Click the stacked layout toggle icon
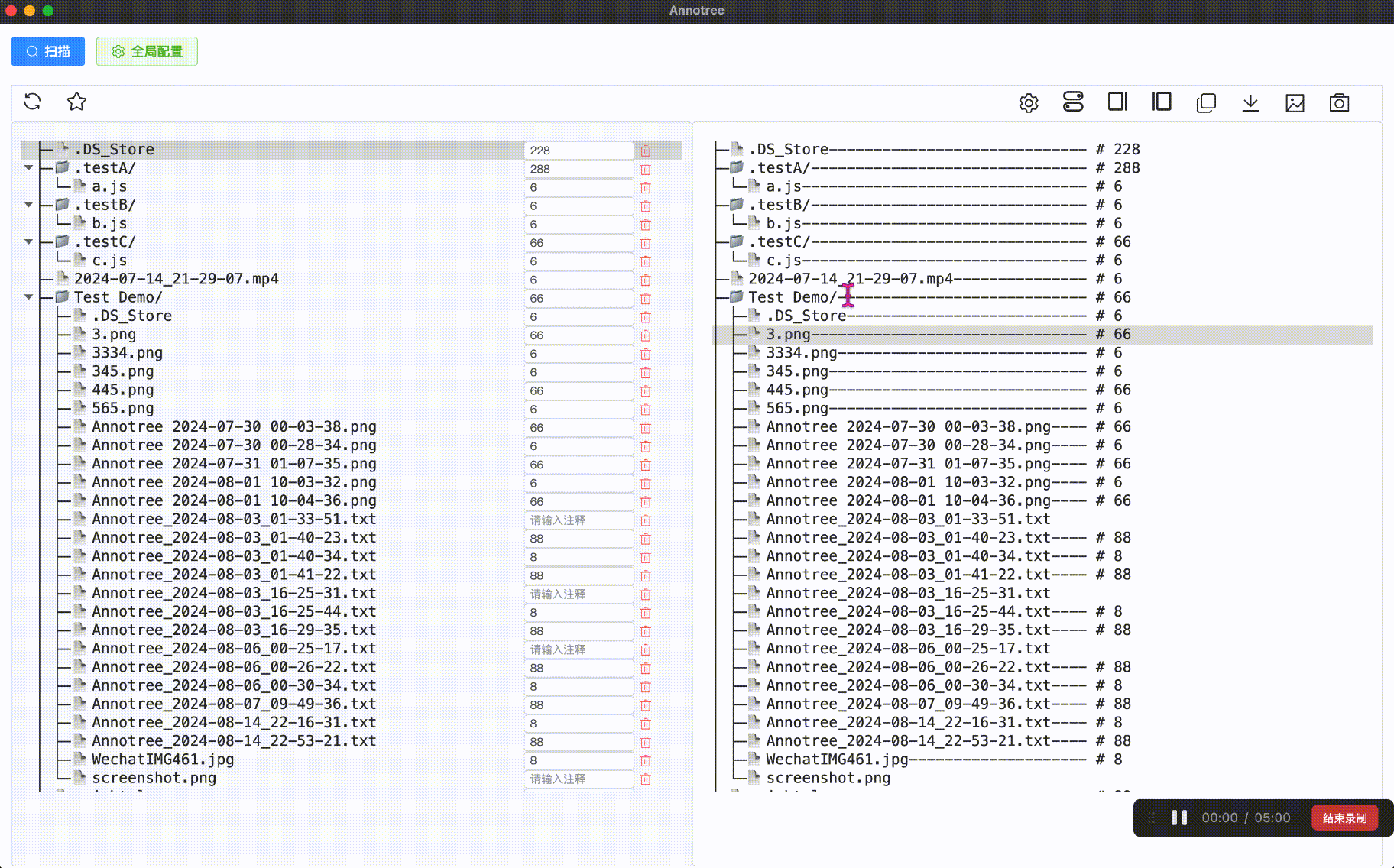This screenshot has width=1394, height=868. (x=1073, y=102)
